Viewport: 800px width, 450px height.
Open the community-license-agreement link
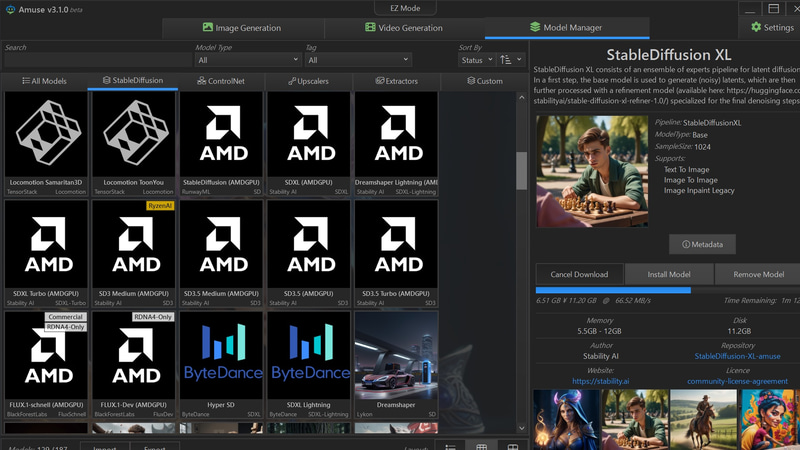click(x=737, y=381)
